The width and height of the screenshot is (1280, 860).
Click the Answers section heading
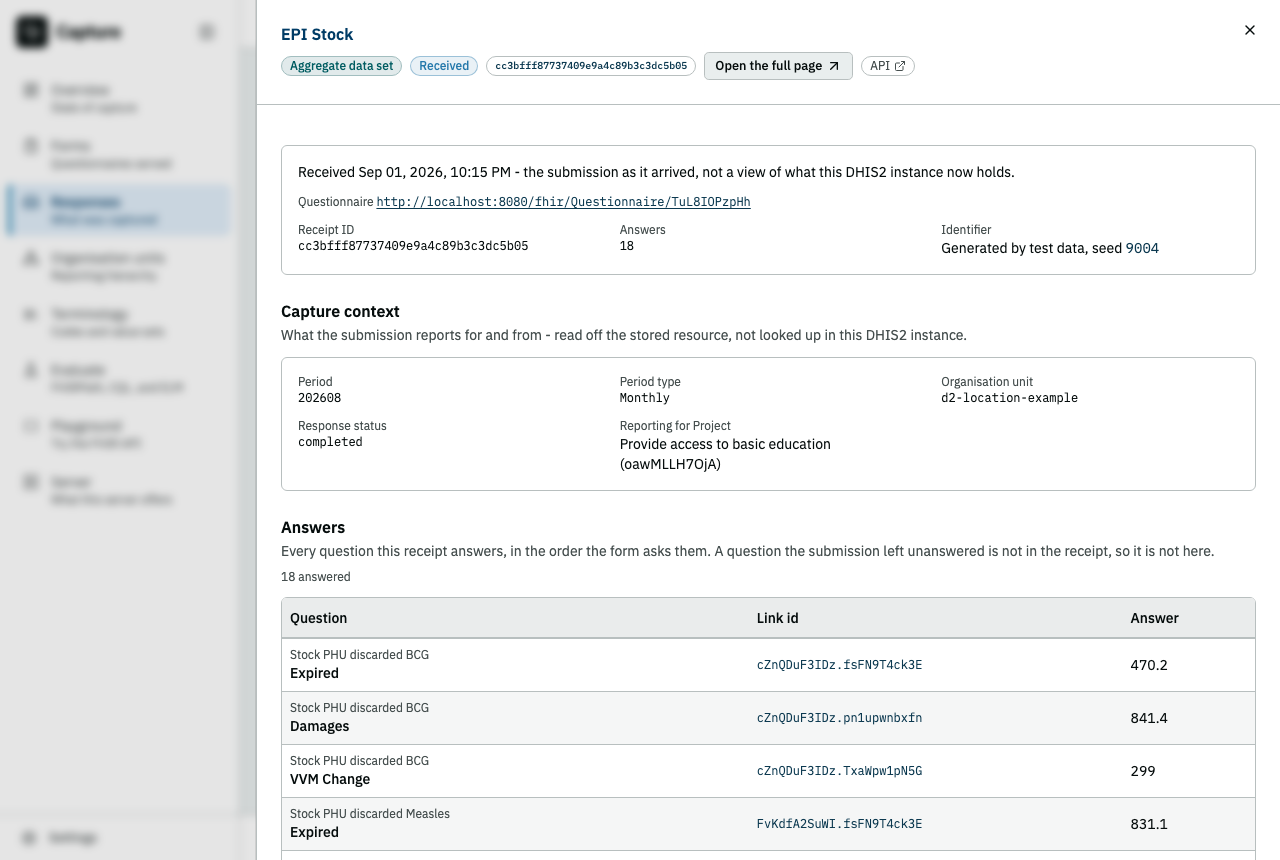[x=313, y=527]
